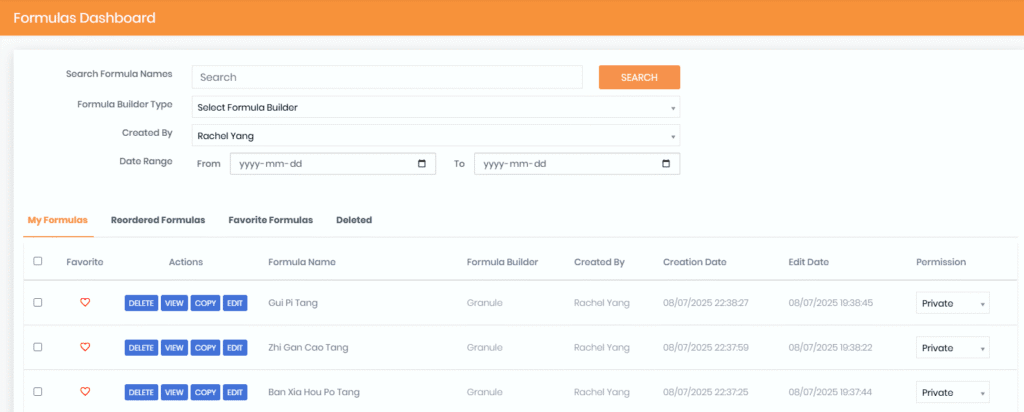
Task: Change Permission dropdown for Zhi Gan Cao Tang
Action: 952,348
